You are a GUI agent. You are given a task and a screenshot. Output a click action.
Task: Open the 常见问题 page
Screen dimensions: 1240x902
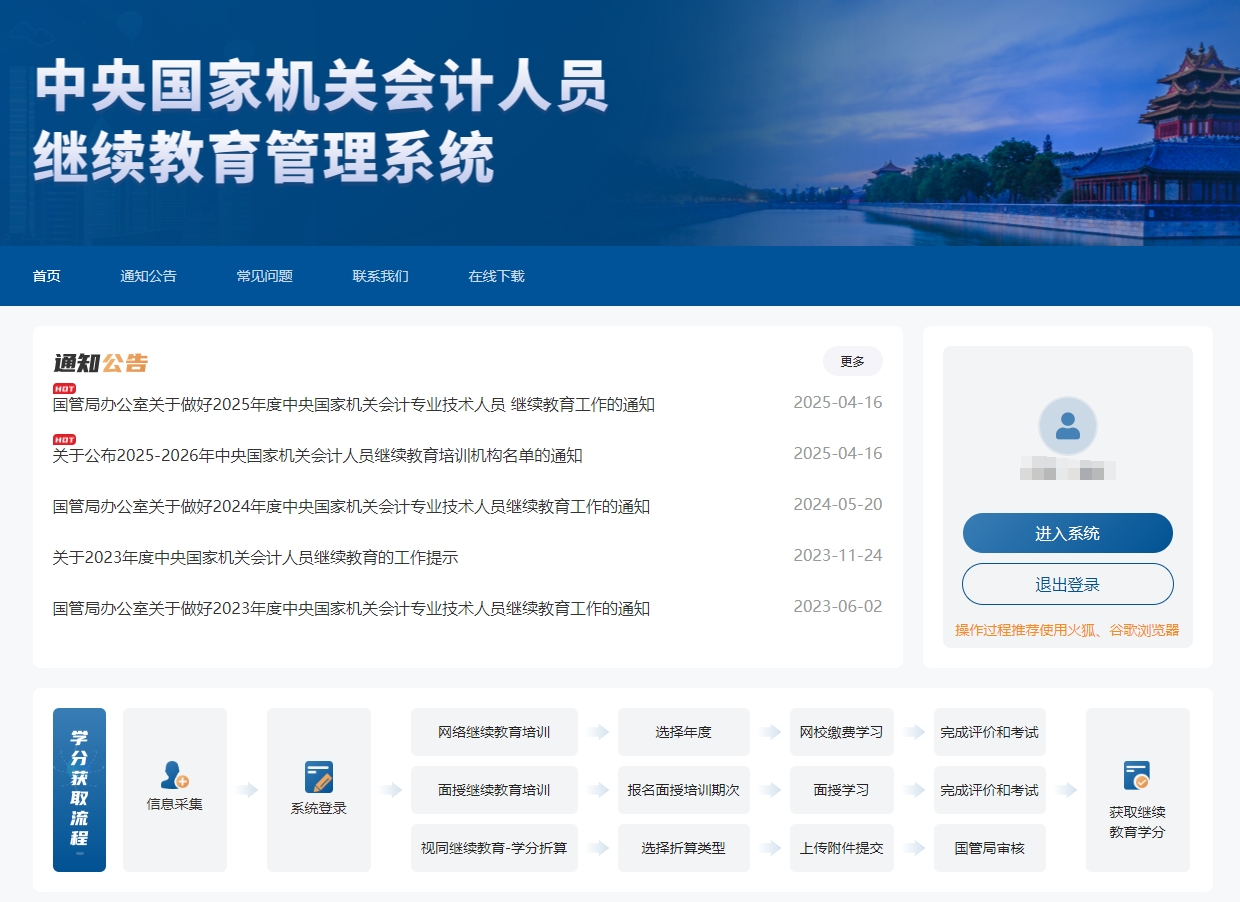point(265,276)
